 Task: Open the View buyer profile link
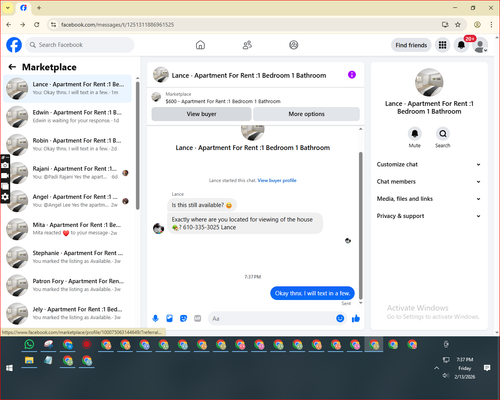(277, 180)
